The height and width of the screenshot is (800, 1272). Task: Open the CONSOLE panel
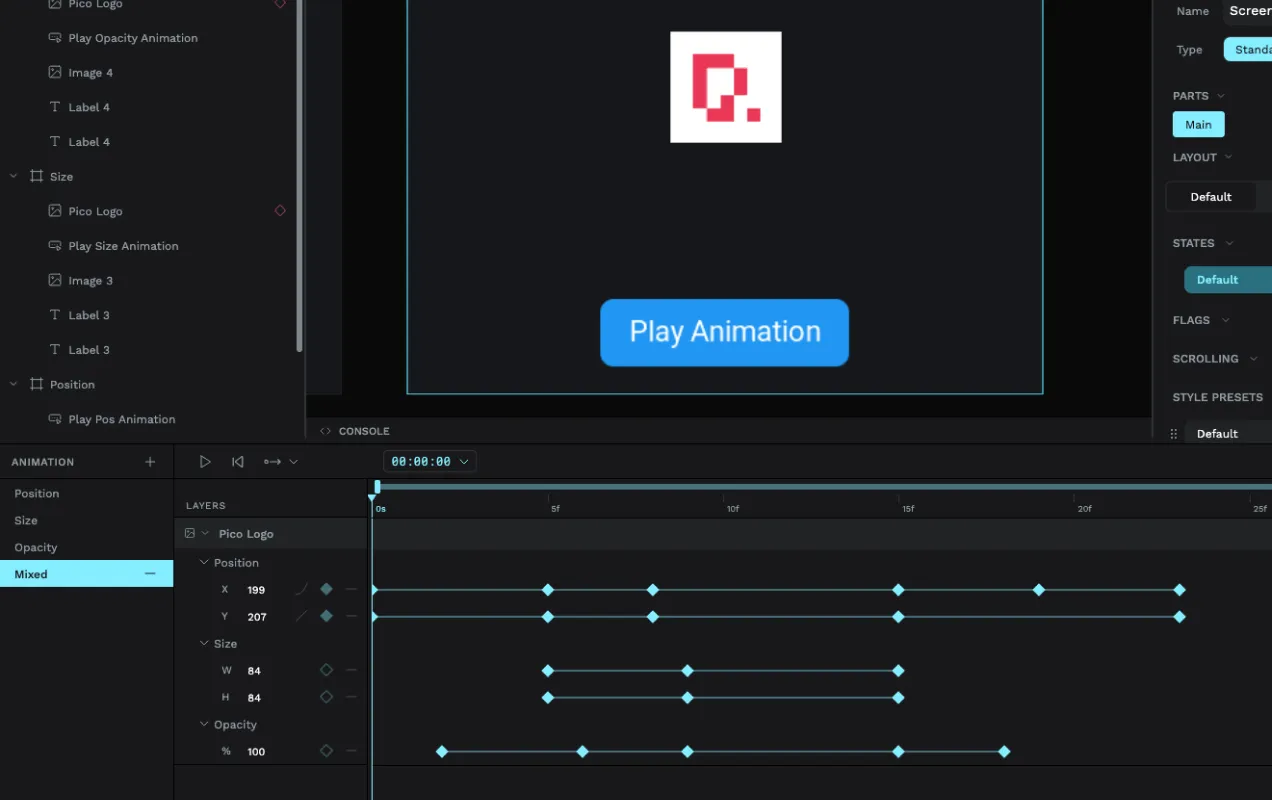tap(355, 431)
